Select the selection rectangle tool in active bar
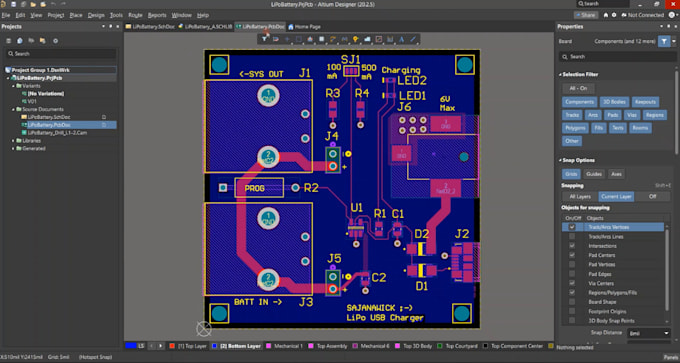The image size is (680, 363). 299,39
